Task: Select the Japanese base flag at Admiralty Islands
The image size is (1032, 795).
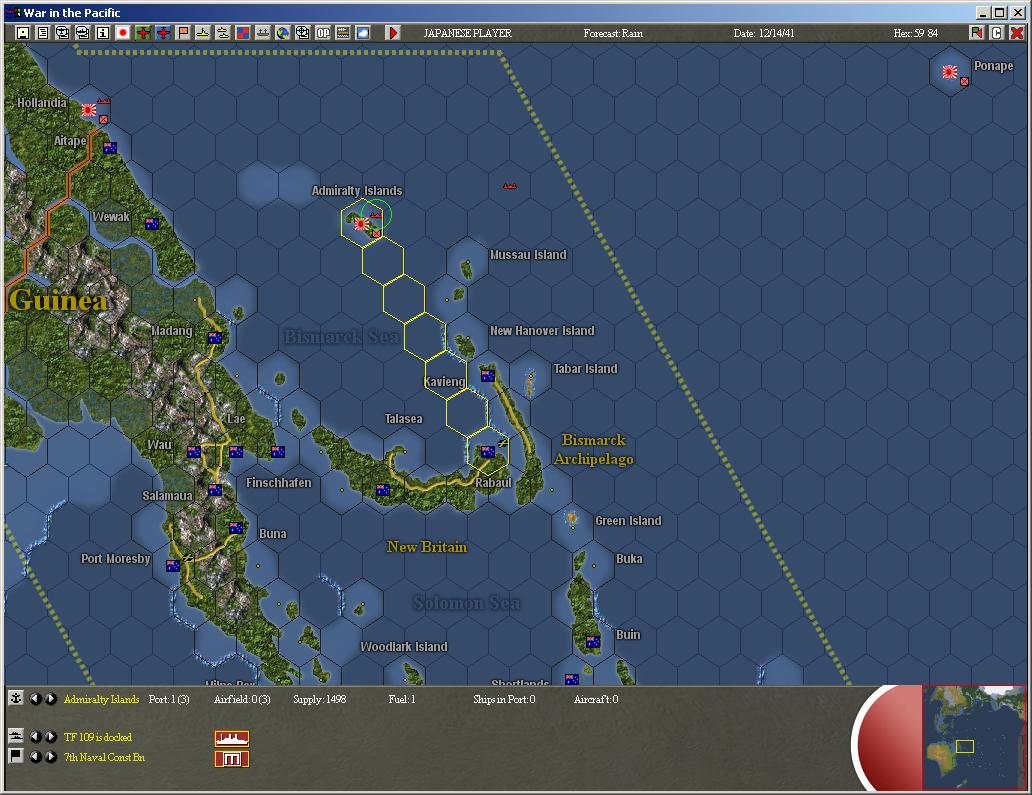Action: [361, 224]
